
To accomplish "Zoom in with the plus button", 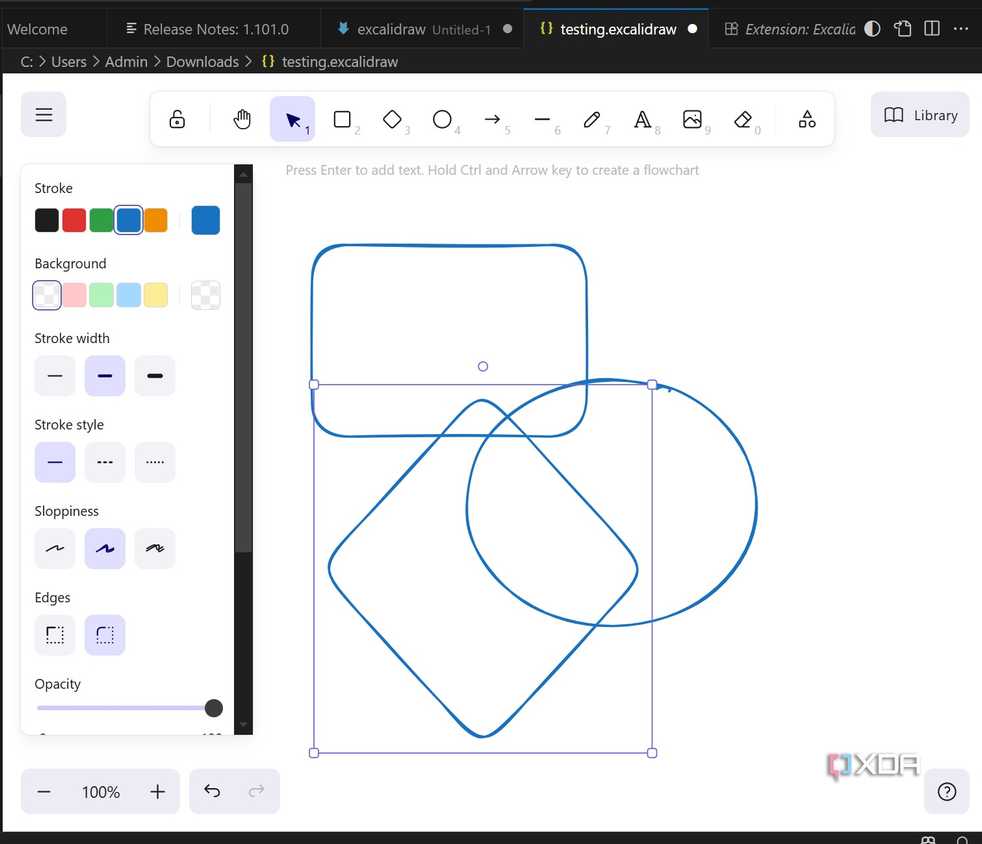I will [x=158, y=792].
